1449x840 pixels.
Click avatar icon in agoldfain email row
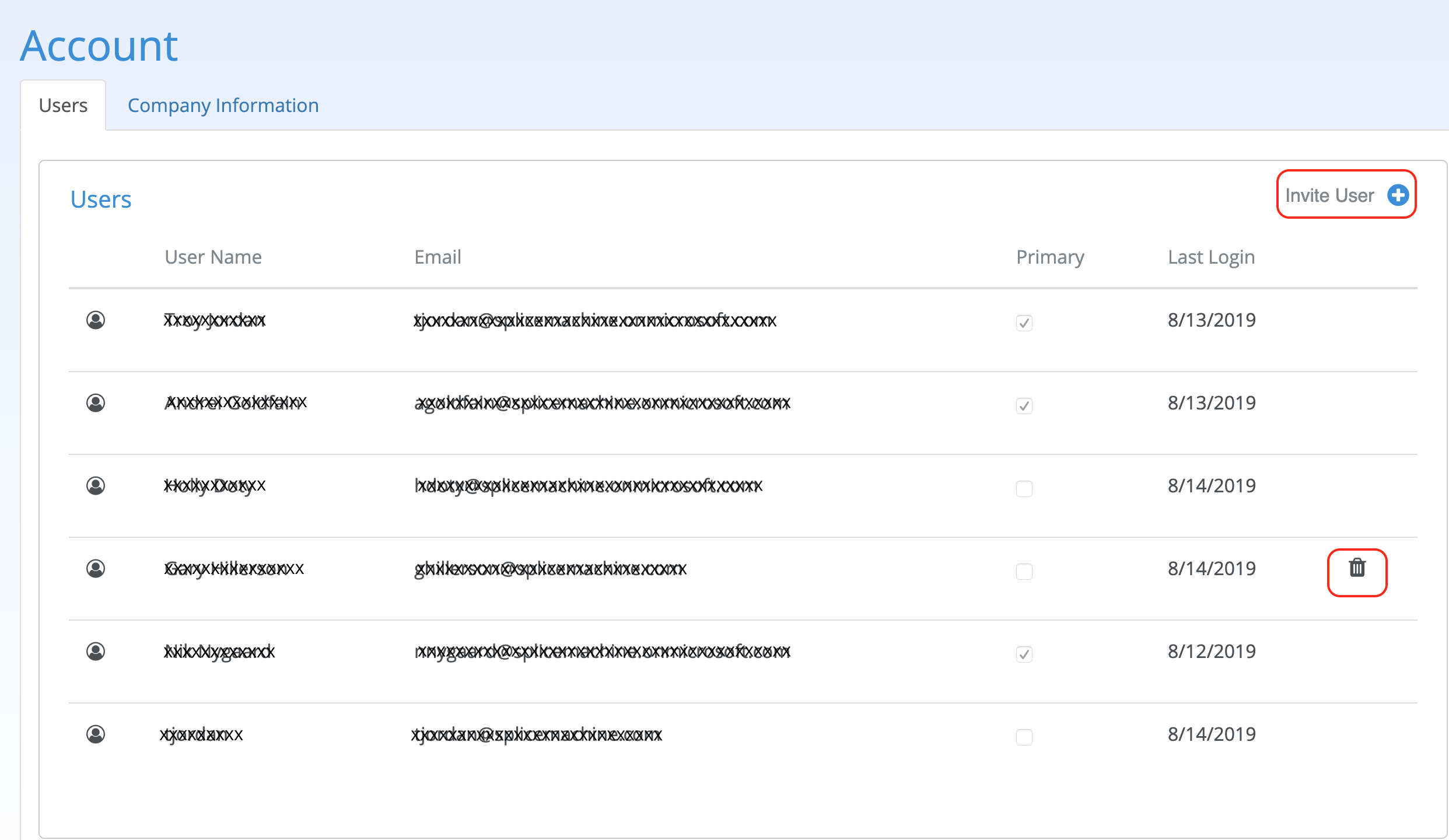click(x=96, y=402)
